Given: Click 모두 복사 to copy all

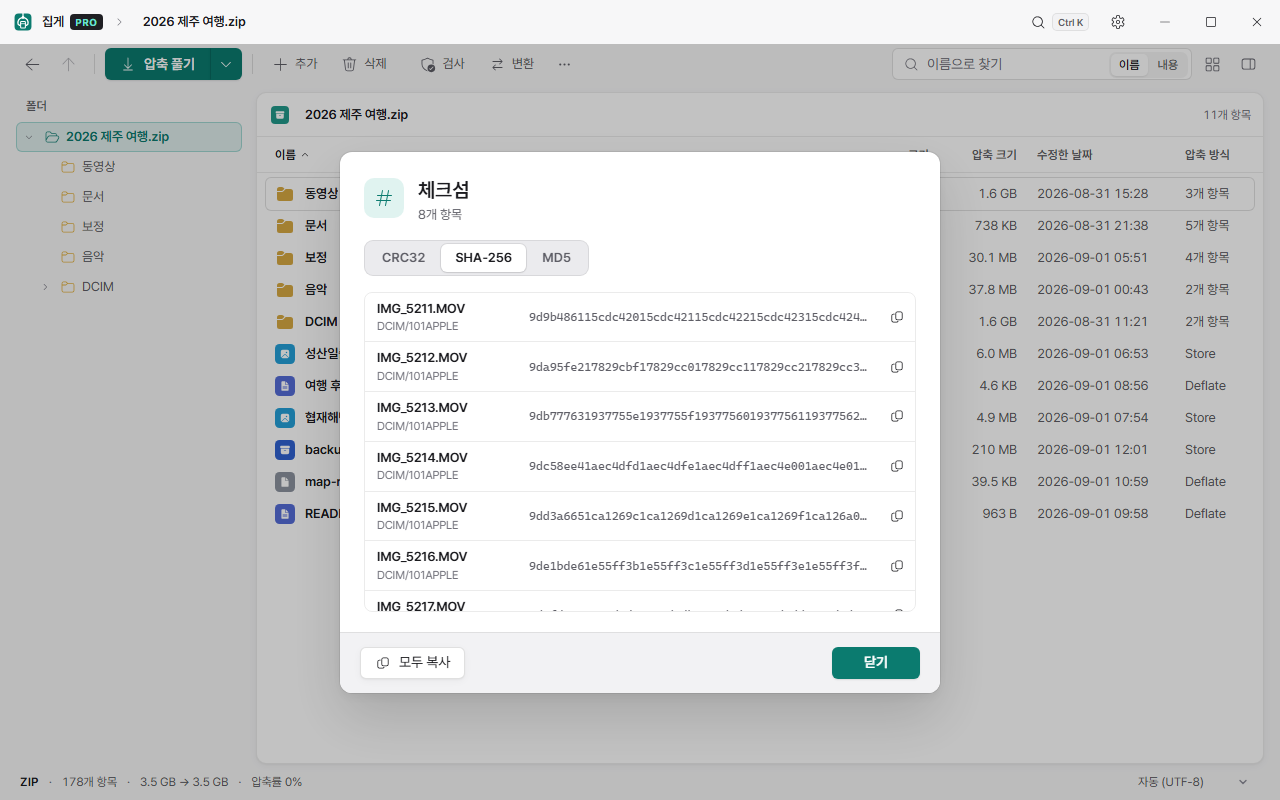Looking at the screenshot, I should 413,663.
